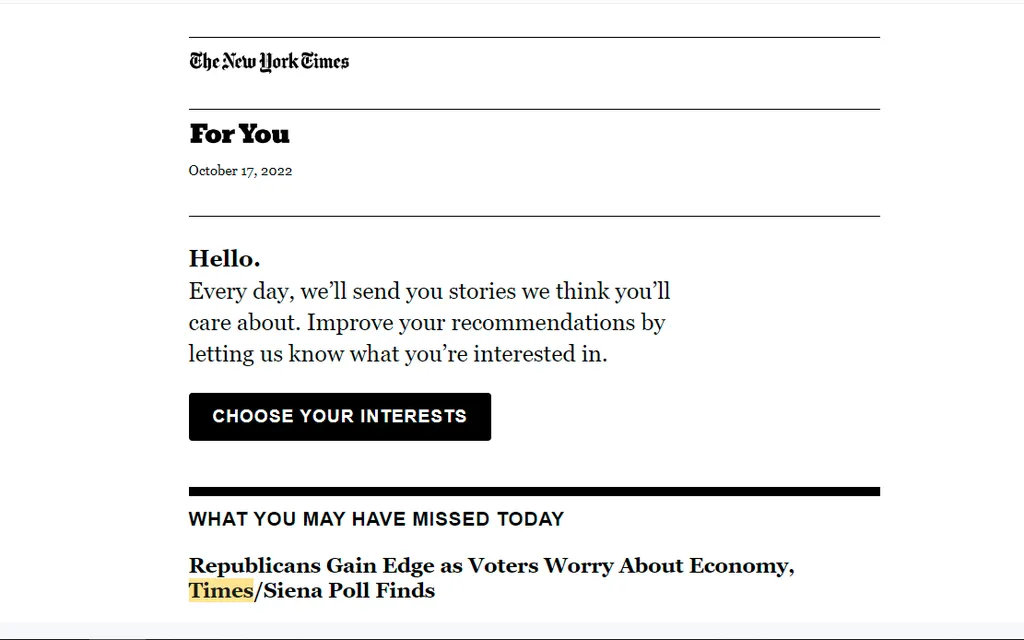The width and height of the screenshot is (1024, 640).
Task: Click the Hello. greeting text
Action: [x=224, y=259]
